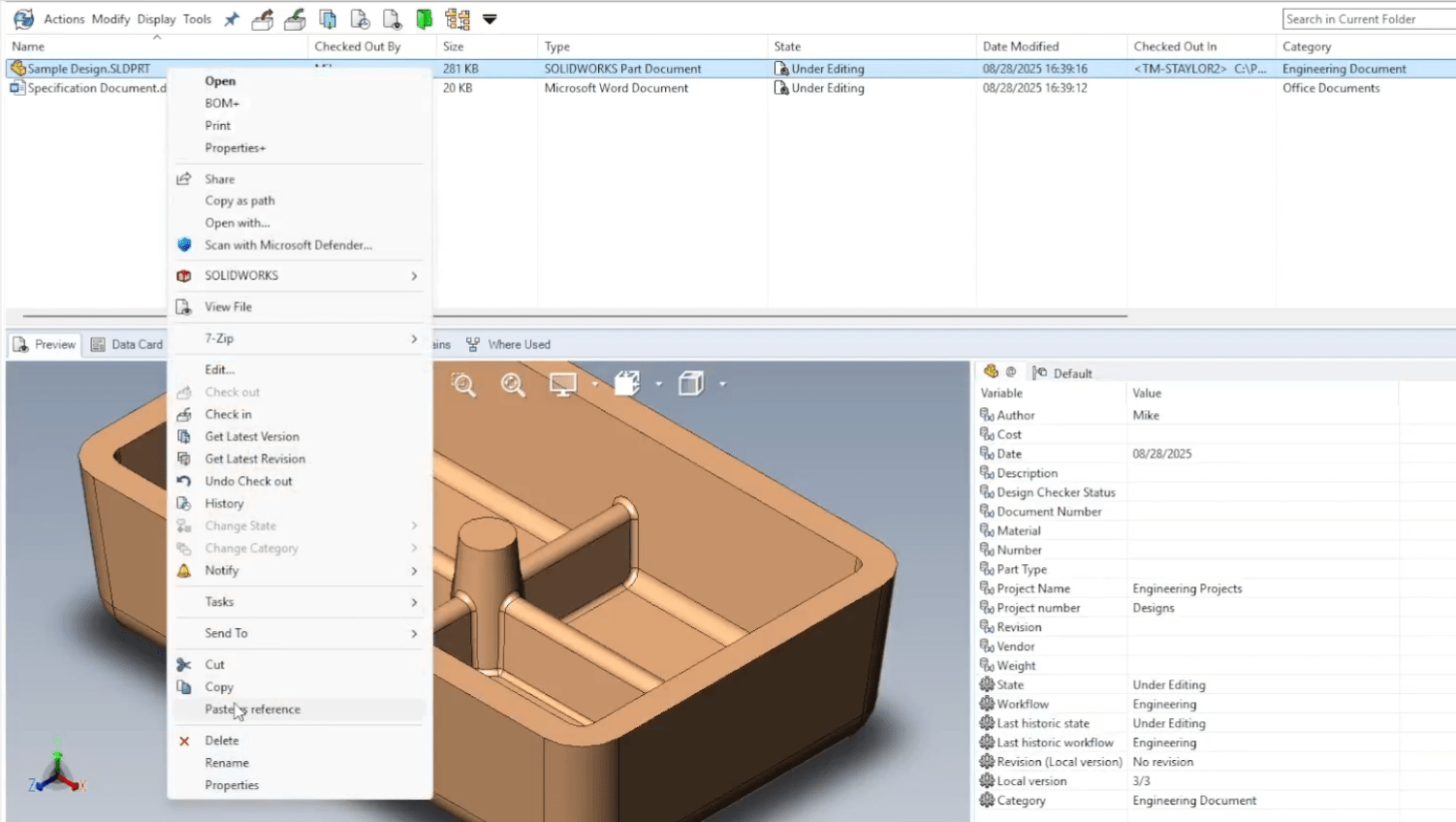Screen dimensions: 1456x822
Task: Select the Specification Document file row
Action: coord(731,88)
